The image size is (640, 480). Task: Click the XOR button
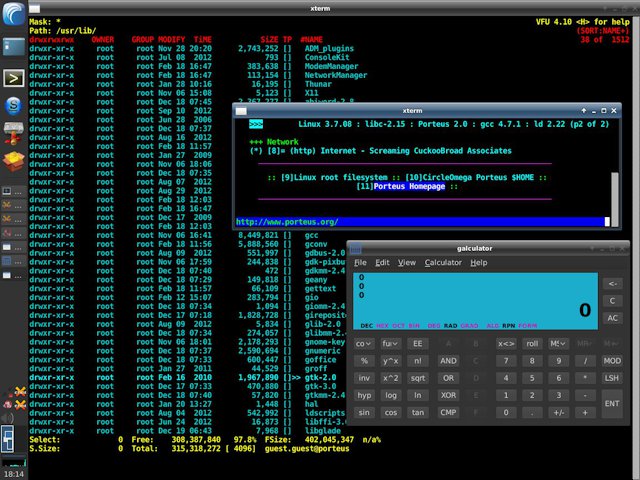448,395
